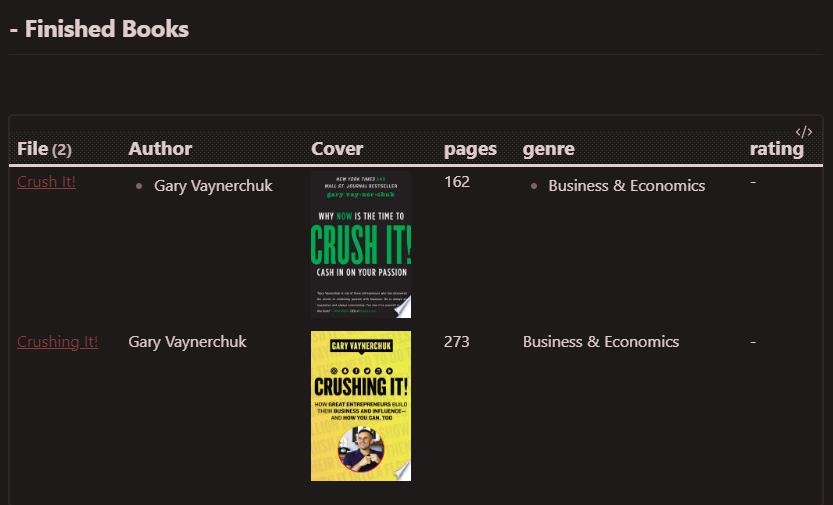The image size is (833, 505).
Task: Click the Finished Books heading
Action: 99,29
